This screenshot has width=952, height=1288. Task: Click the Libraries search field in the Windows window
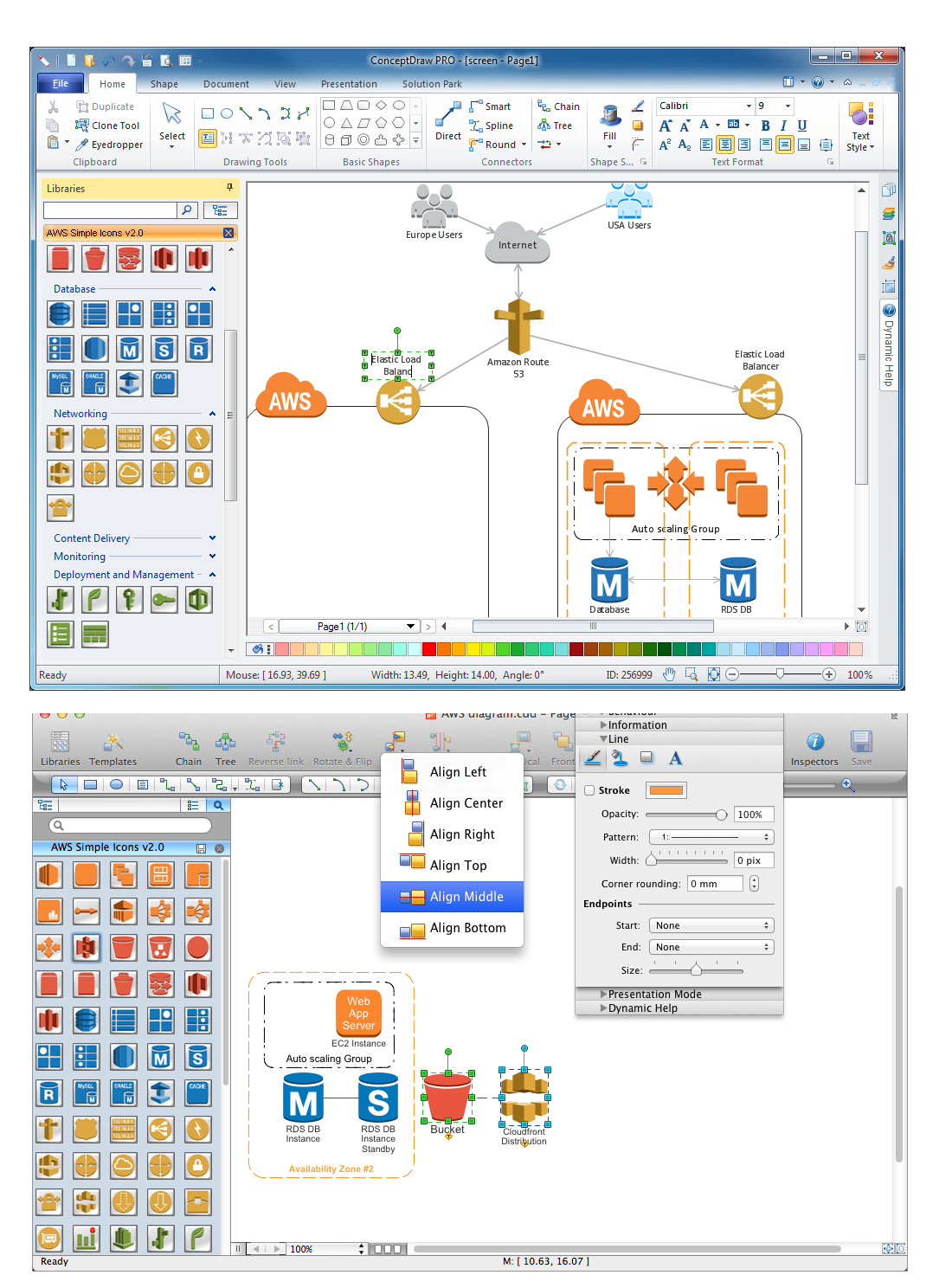click(110, 210)
